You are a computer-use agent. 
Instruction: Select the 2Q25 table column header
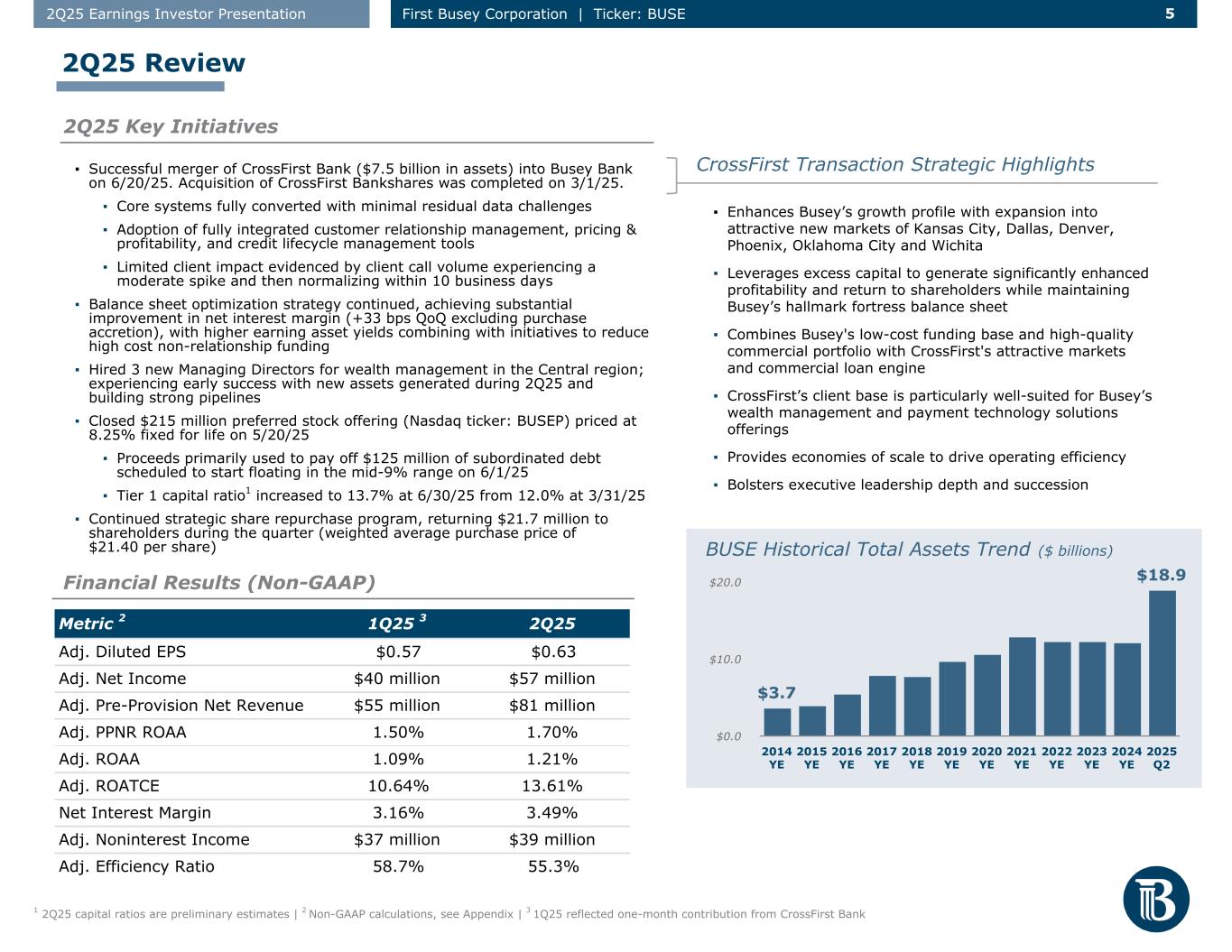click(552, 624)
